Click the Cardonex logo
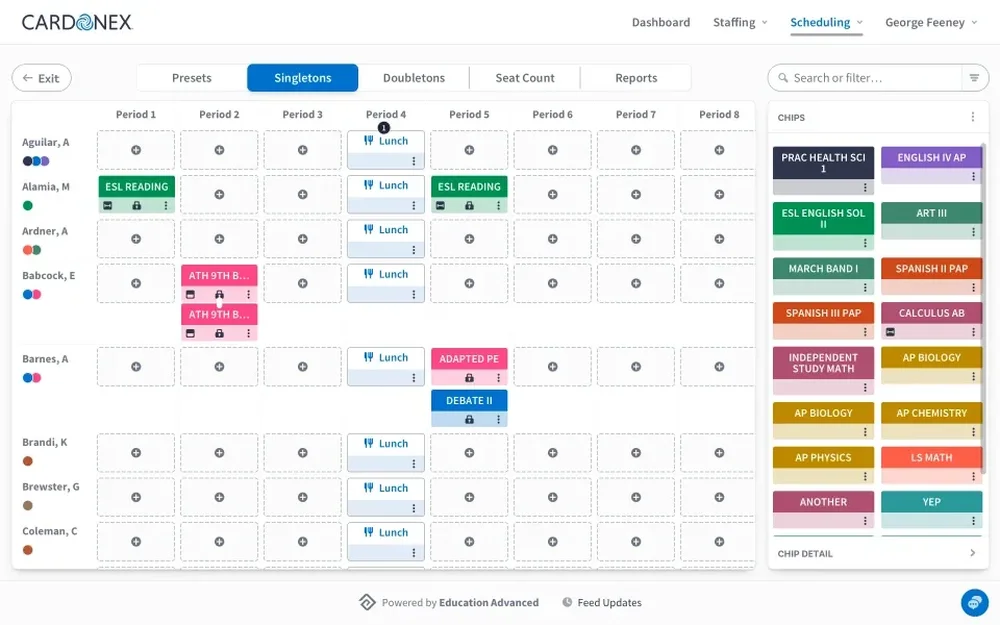This screenshot has height=625, width=1000. click(x=77, y=22)
